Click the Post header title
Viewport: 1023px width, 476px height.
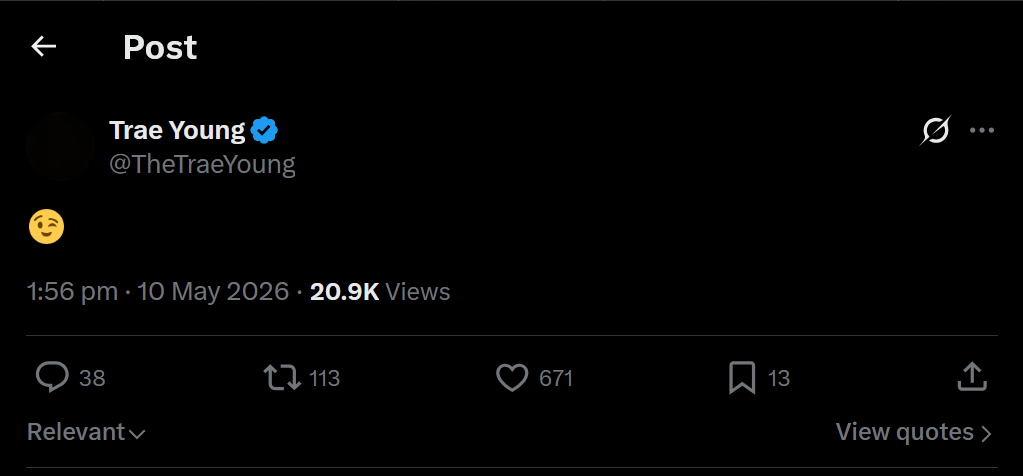point(160,48)
